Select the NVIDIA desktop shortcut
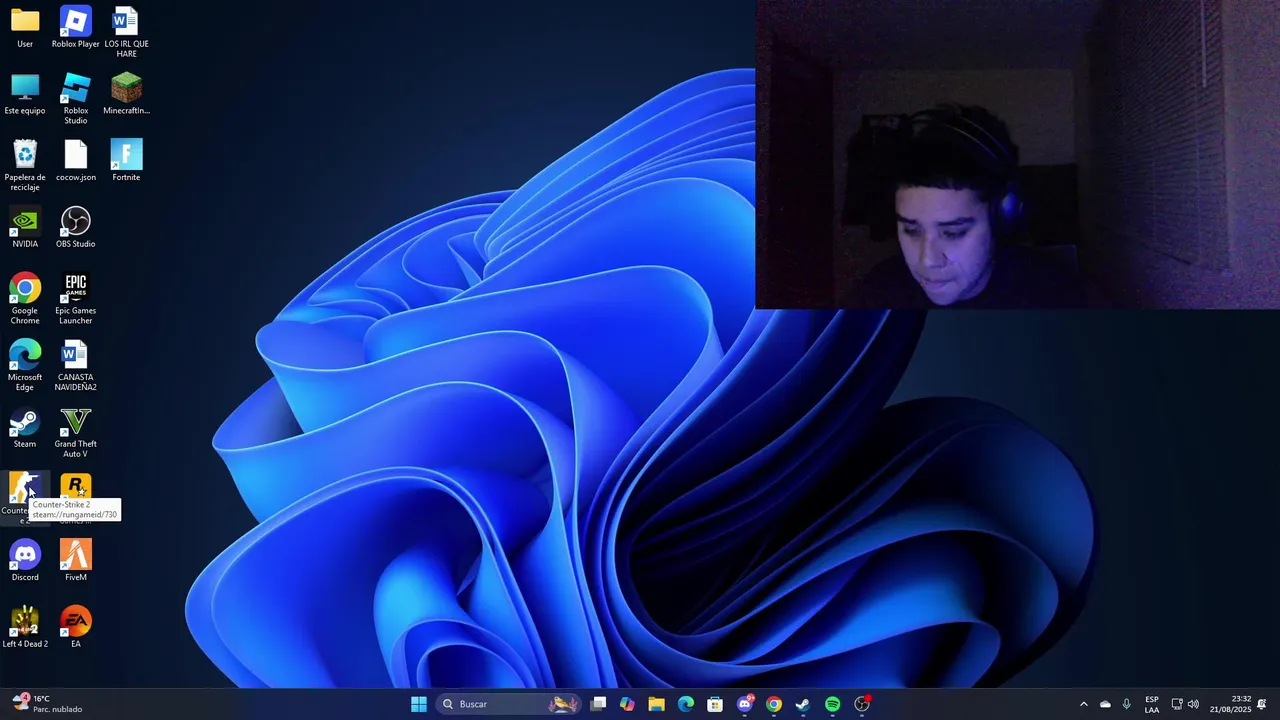1280x720 pixels. pos(25,228)
